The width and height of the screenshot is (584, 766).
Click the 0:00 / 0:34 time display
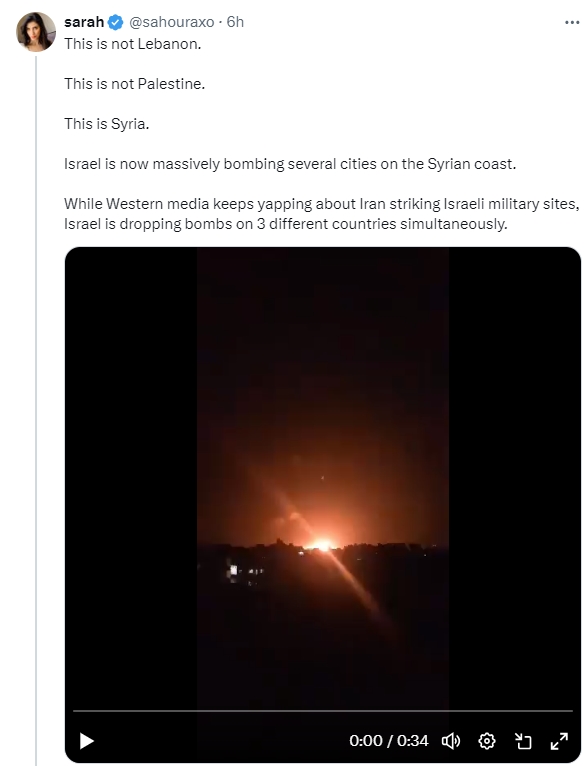(389, 741)
